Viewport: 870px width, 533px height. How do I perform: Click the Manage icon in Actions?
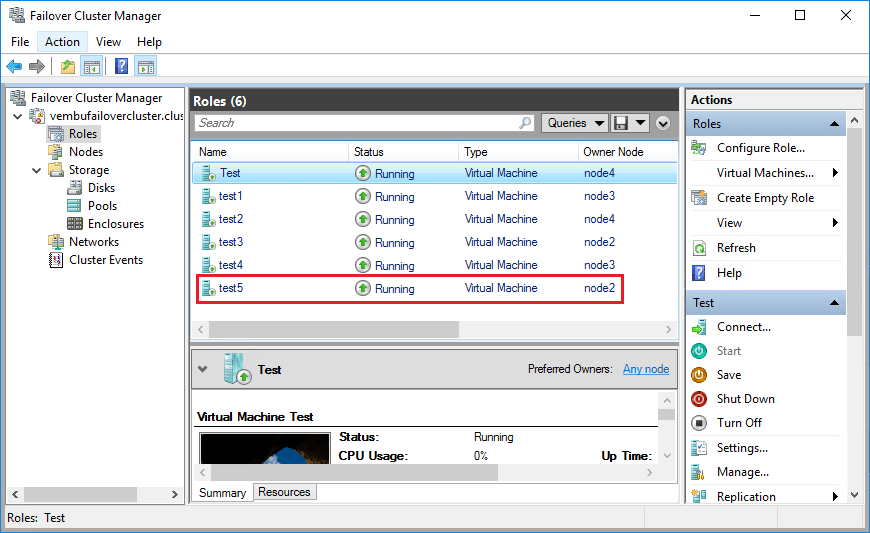[699, 472]
